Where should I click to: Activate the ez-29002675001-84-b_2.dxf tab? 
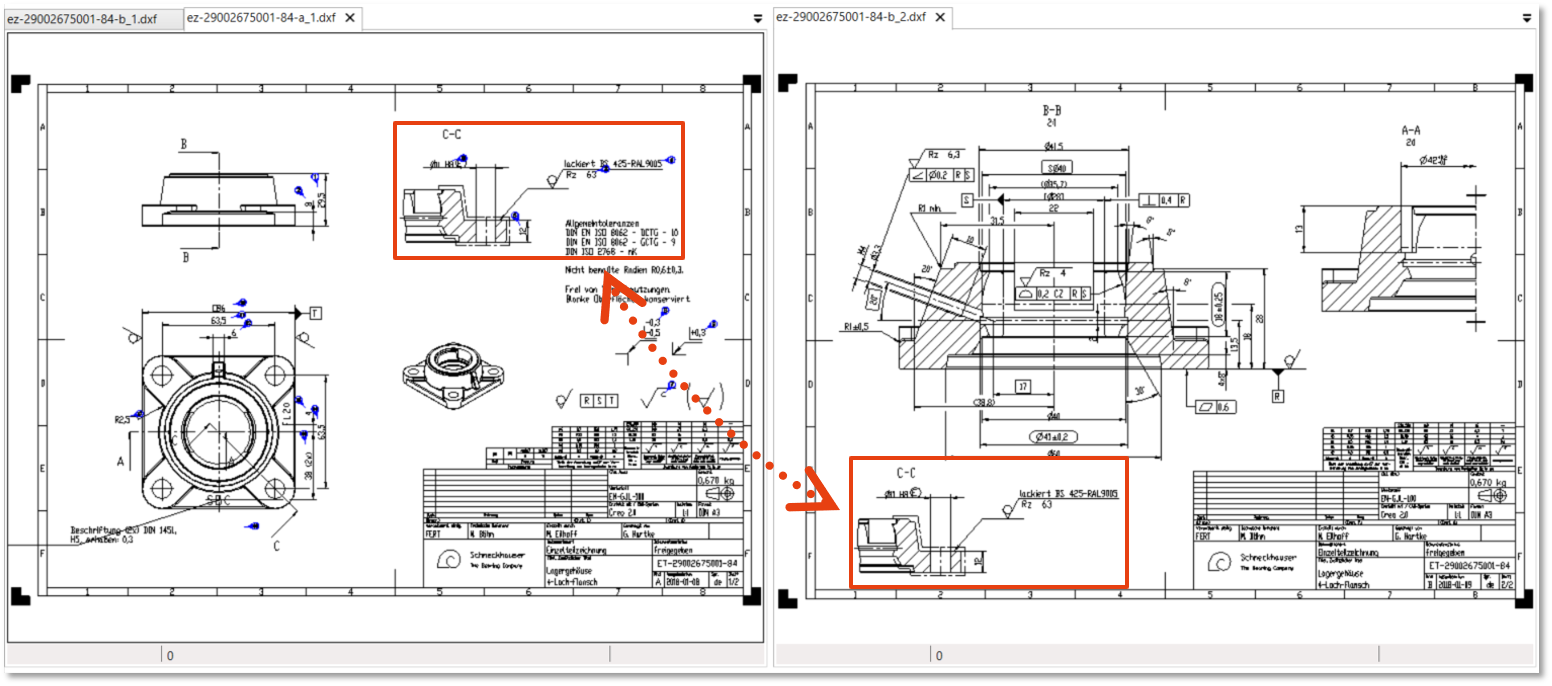[x=850, y=18]
